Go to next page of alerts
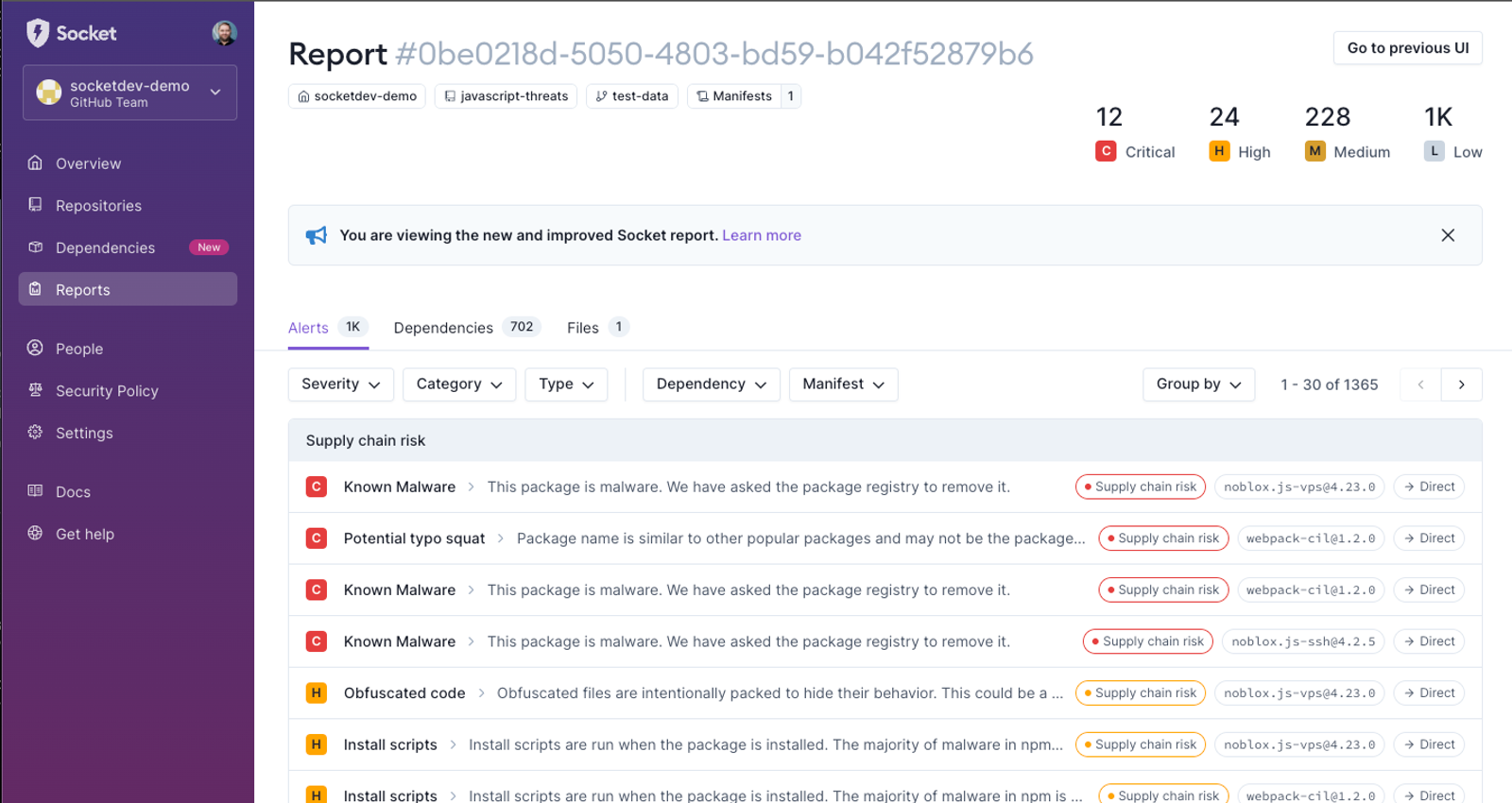This screenshot has height=803, width=1512. click(x=1462, y=384)
